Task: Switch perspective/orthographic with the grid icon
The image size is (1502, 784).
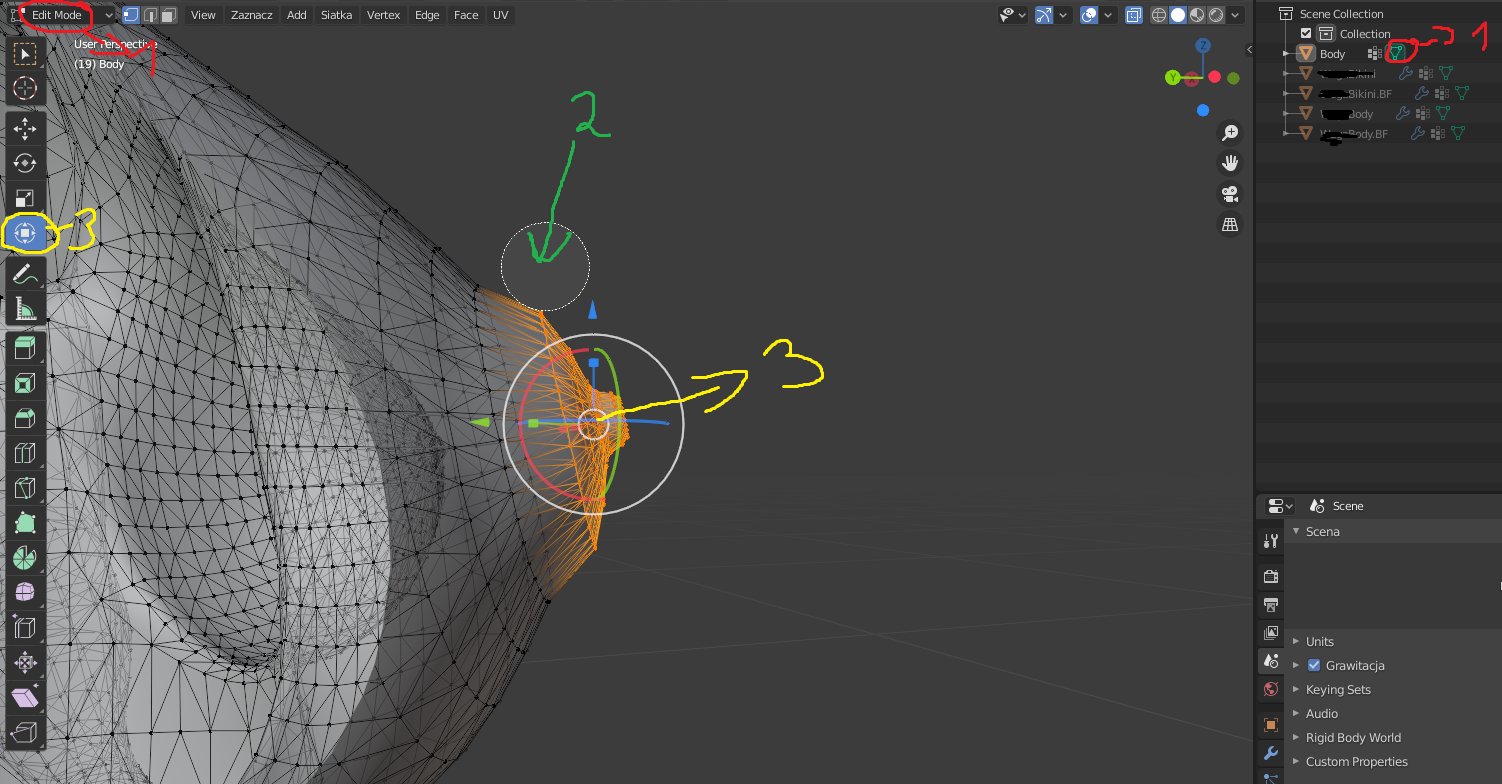Action: pos(1230,225)
